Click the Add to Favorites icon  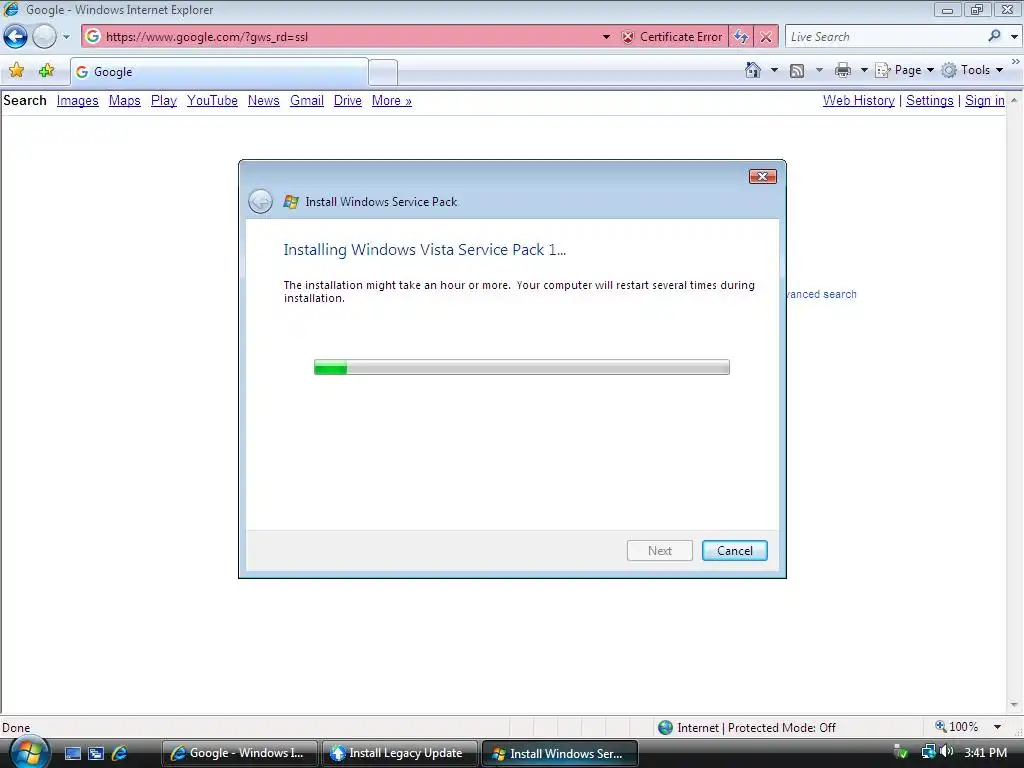click(46, 71)
